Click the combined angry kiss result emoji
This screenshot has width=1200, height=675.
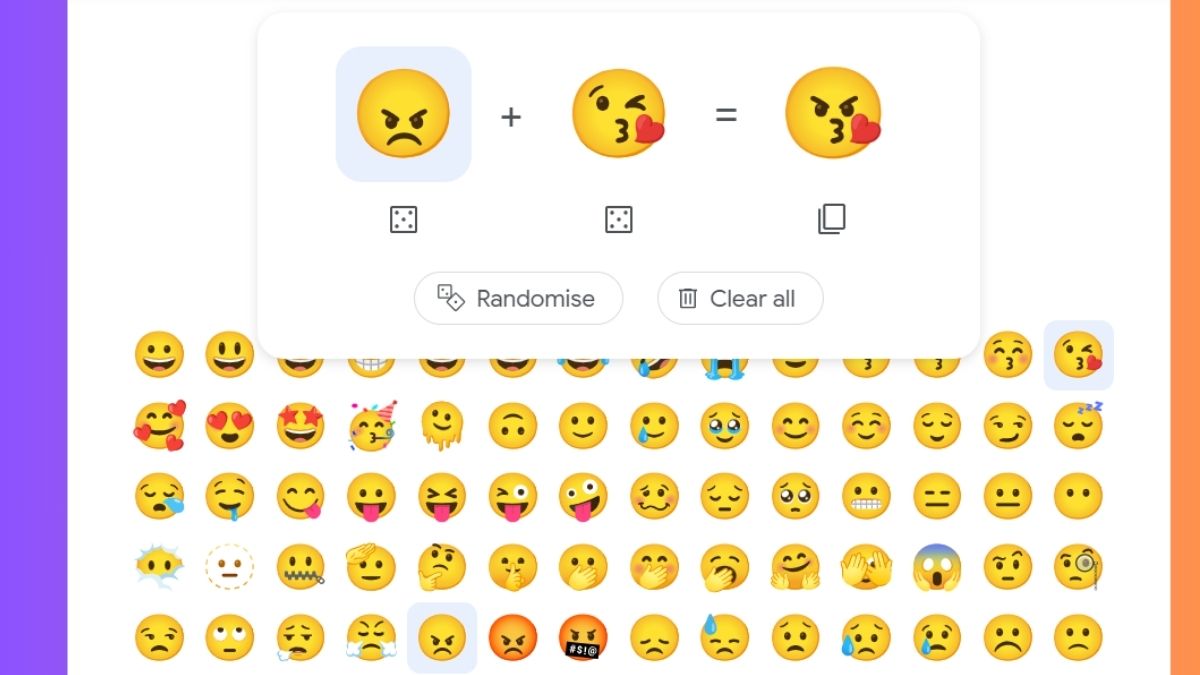[832, 114]
